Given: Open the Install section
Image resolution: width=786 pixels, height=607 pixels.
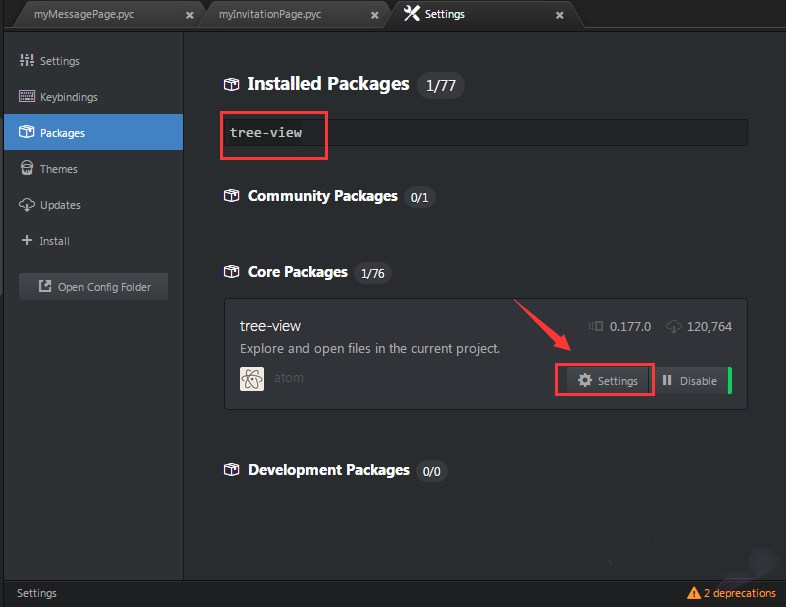Looking at the screenshot, I should pos(54,241).
